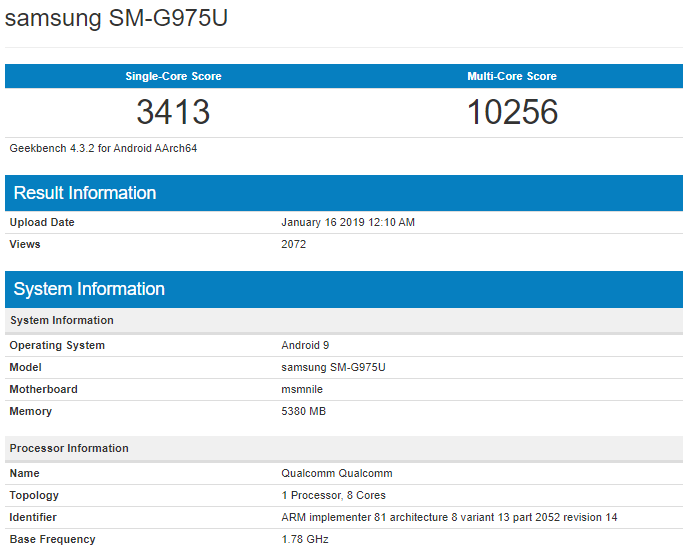Screen dimensions: 687x551
Task: Click the January 16 2019 upload date value
Action: (348, 222)
